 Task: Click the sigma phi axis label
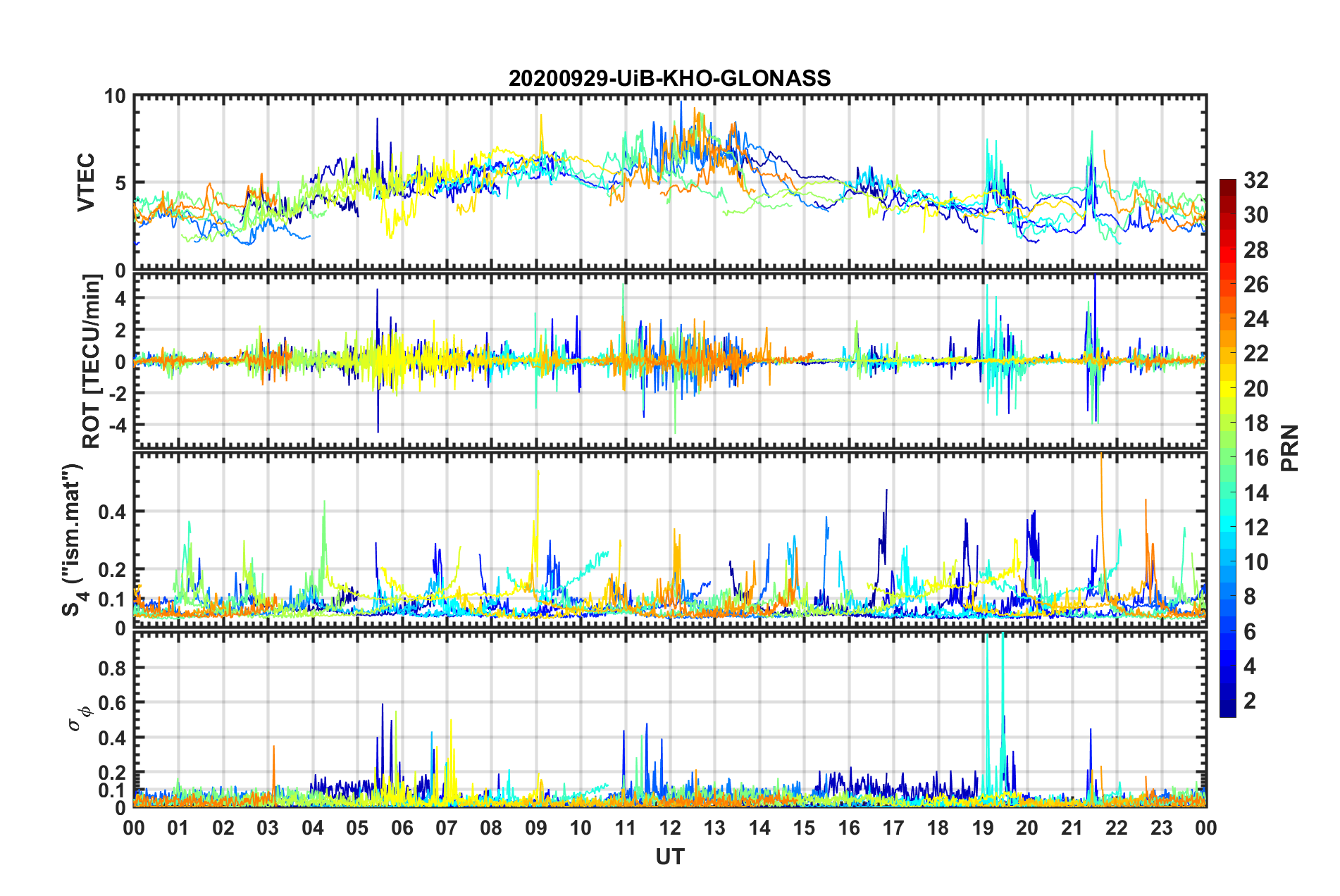tap(80, 718)
